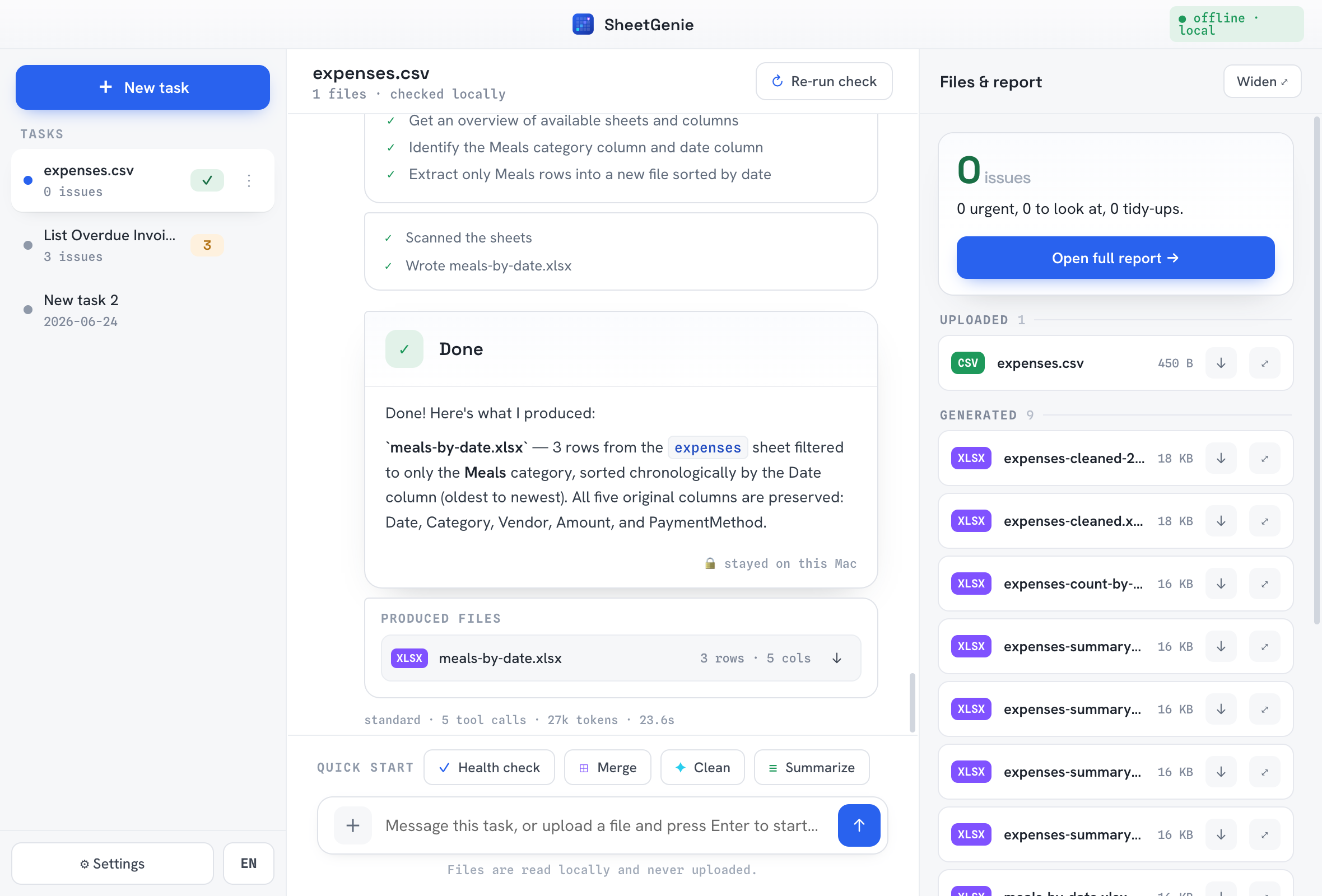
Task: Download the expenses-count-by generated file
Action: [x=1221, y=584]
